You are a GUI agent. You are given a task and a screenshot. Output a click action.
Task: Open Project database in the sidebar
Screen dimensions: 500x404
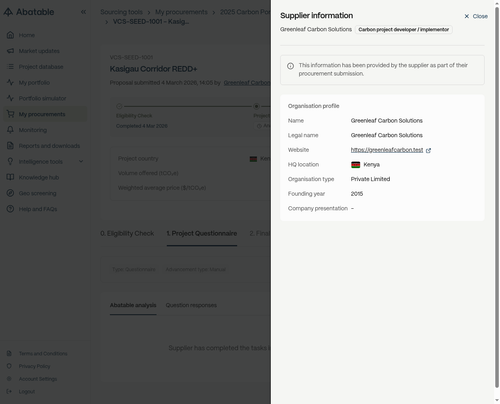point(41,67)
